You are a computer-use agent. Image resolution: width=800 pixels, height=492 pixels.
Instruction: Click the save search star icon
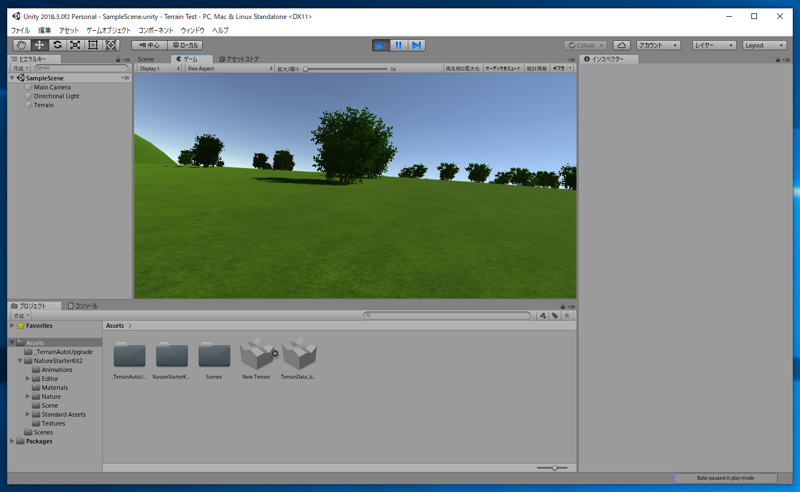566,315
